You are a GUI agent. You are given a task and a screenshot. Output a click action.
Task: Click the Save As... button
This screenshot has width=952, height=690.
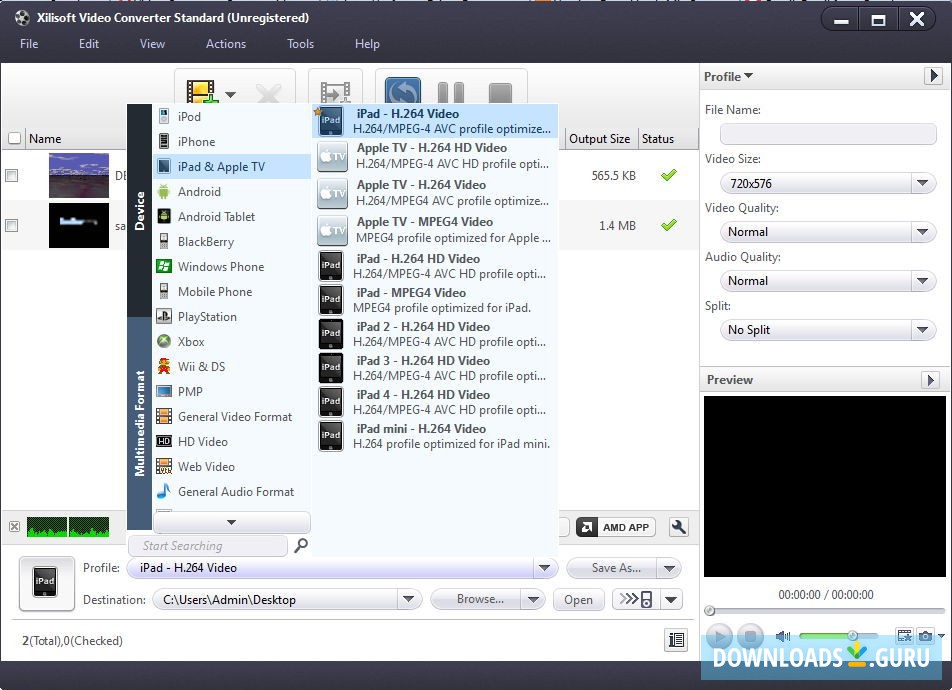613,568
